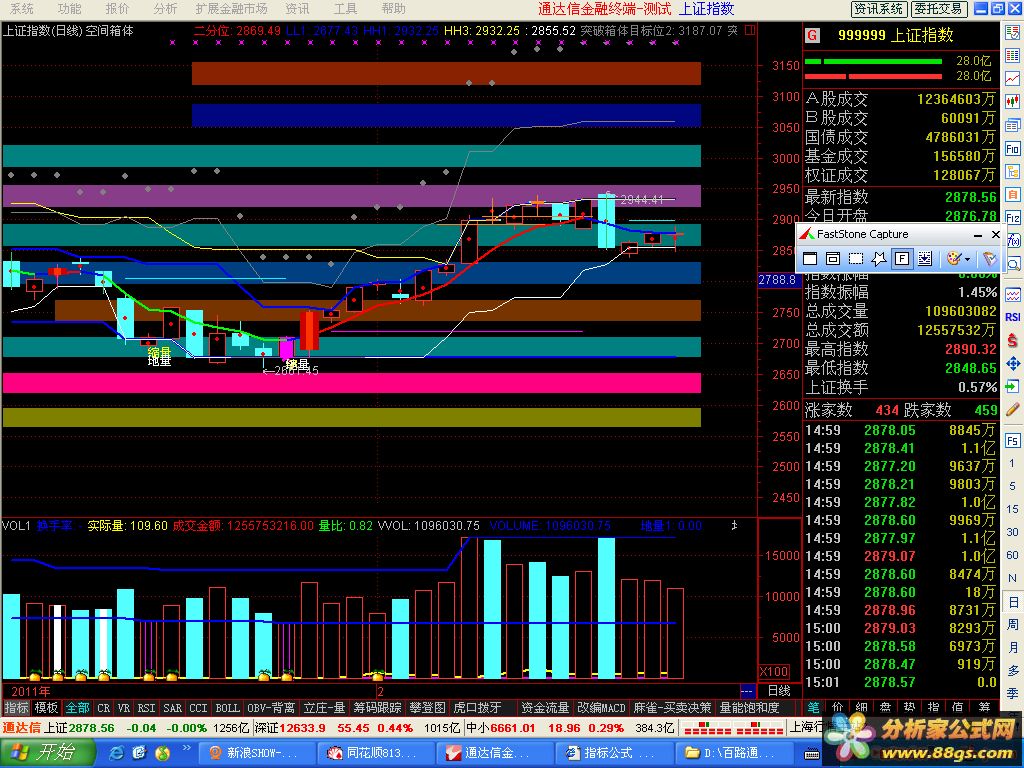Open the 功能 menu
The image size is (1024, 768).
coord(70,8)
